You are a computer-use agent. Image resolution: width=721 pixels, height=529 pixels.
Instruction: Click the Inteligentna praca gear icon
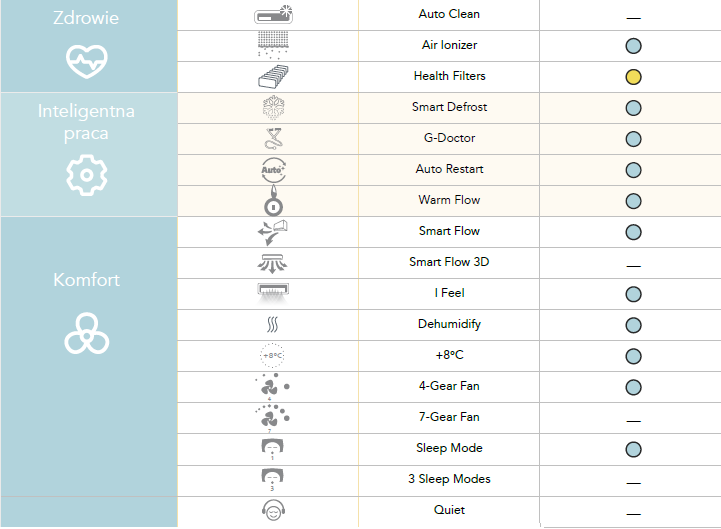[86, 175]
